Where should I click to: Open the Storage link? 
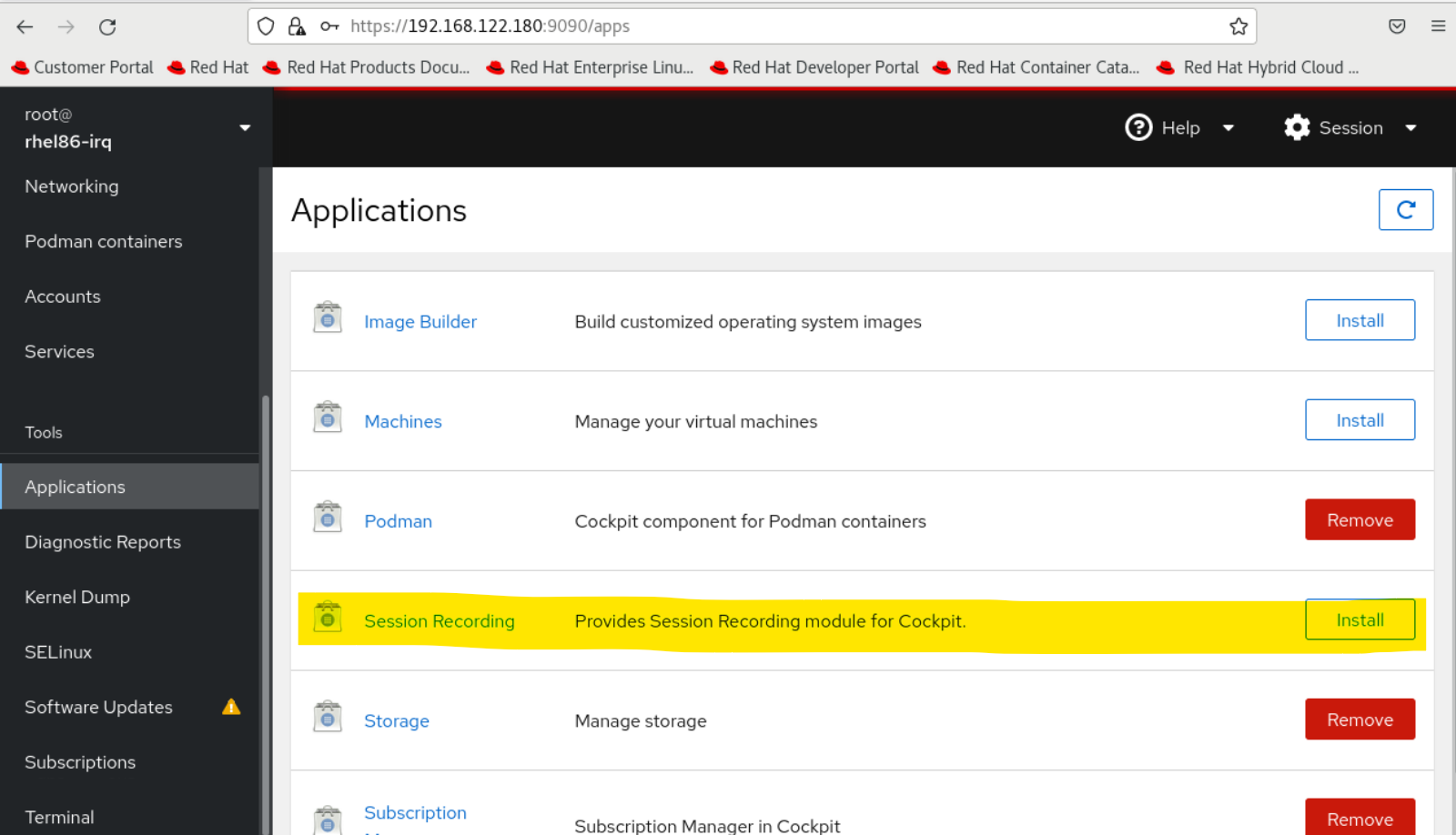coord(397,721)
